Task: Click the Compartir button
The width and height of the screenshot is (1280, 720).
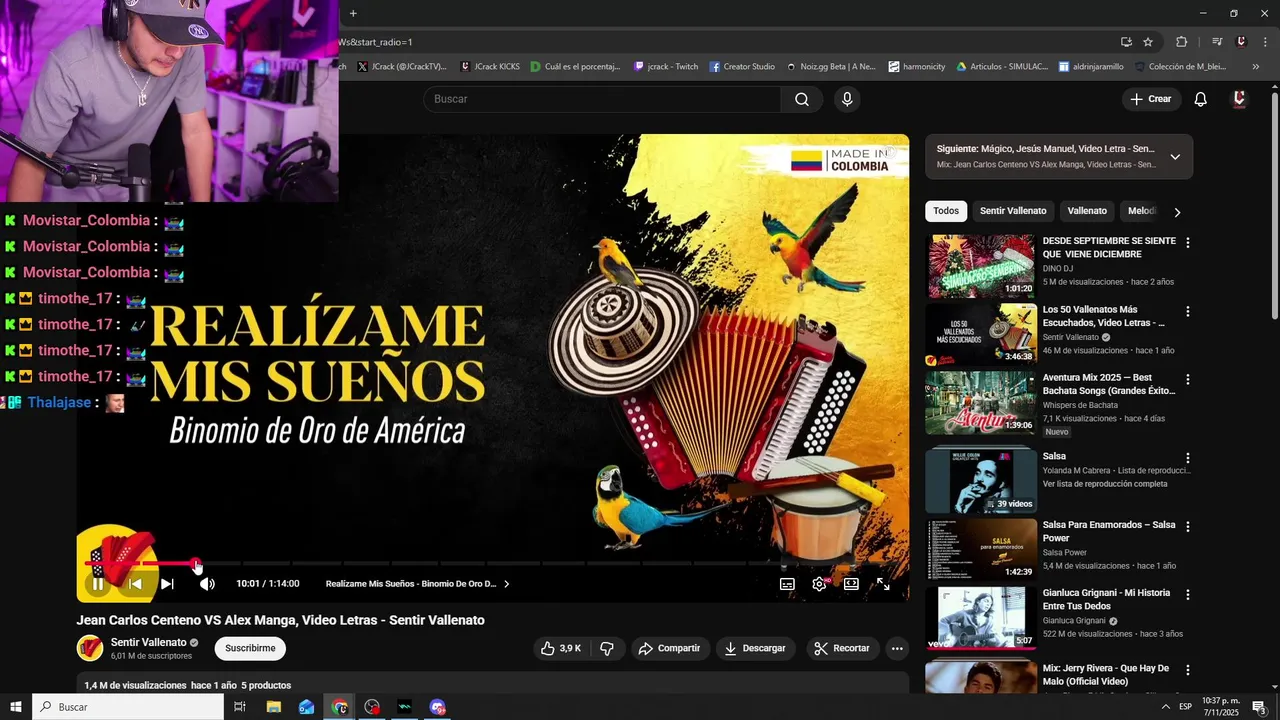Action: (x=669, y=648)
